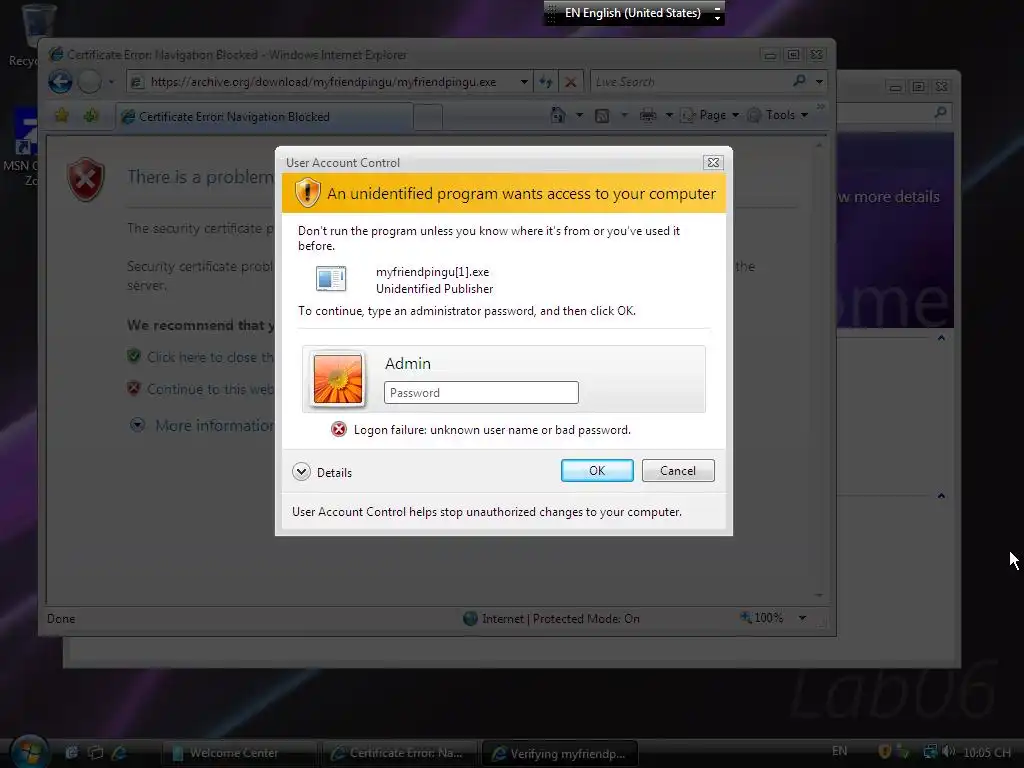
Task: Close the User Account Control dialog
Action: 713,163
